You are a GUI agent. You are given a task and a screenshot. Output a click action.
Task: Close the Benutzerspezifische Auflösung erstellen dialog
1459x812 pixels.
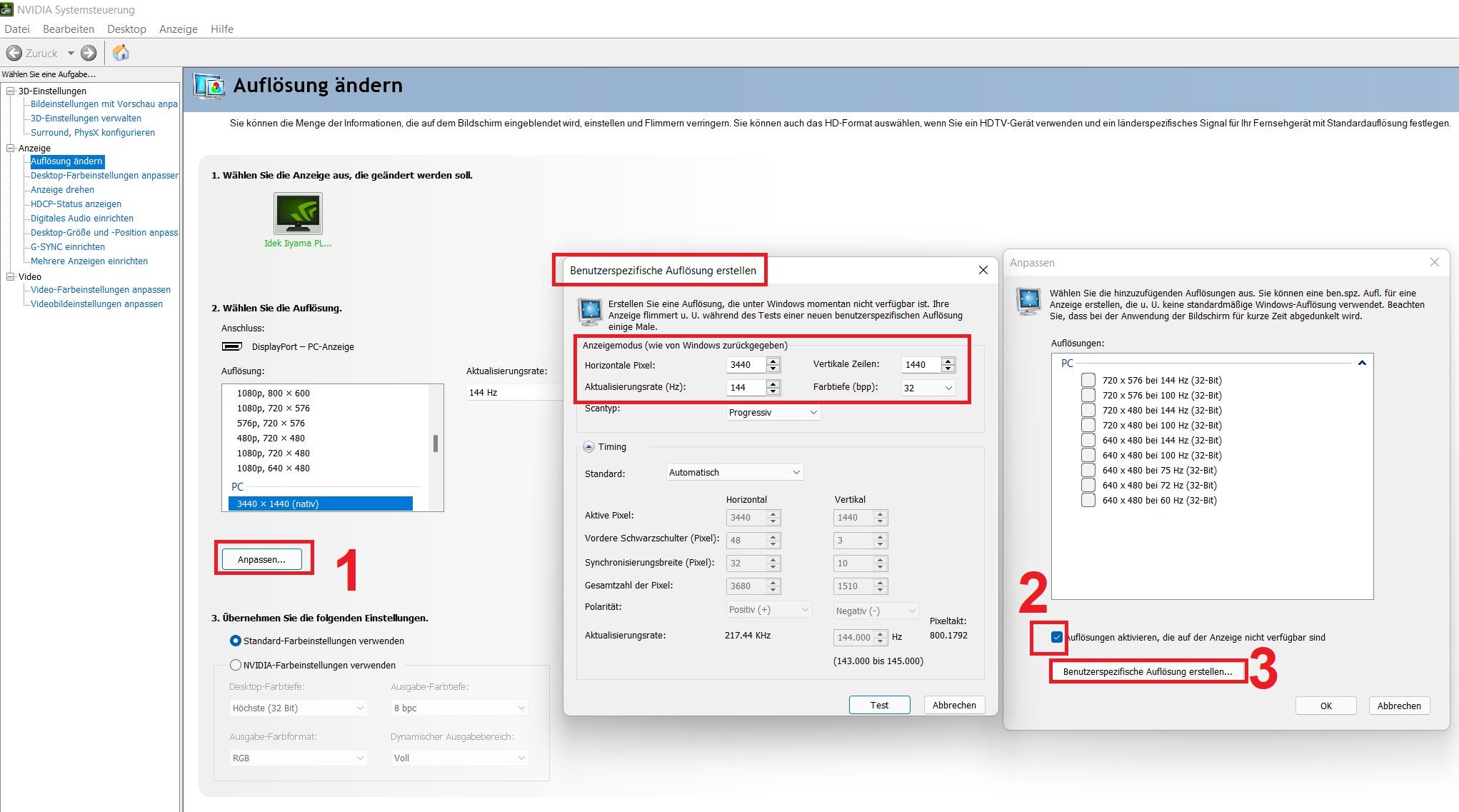point(983,270)
